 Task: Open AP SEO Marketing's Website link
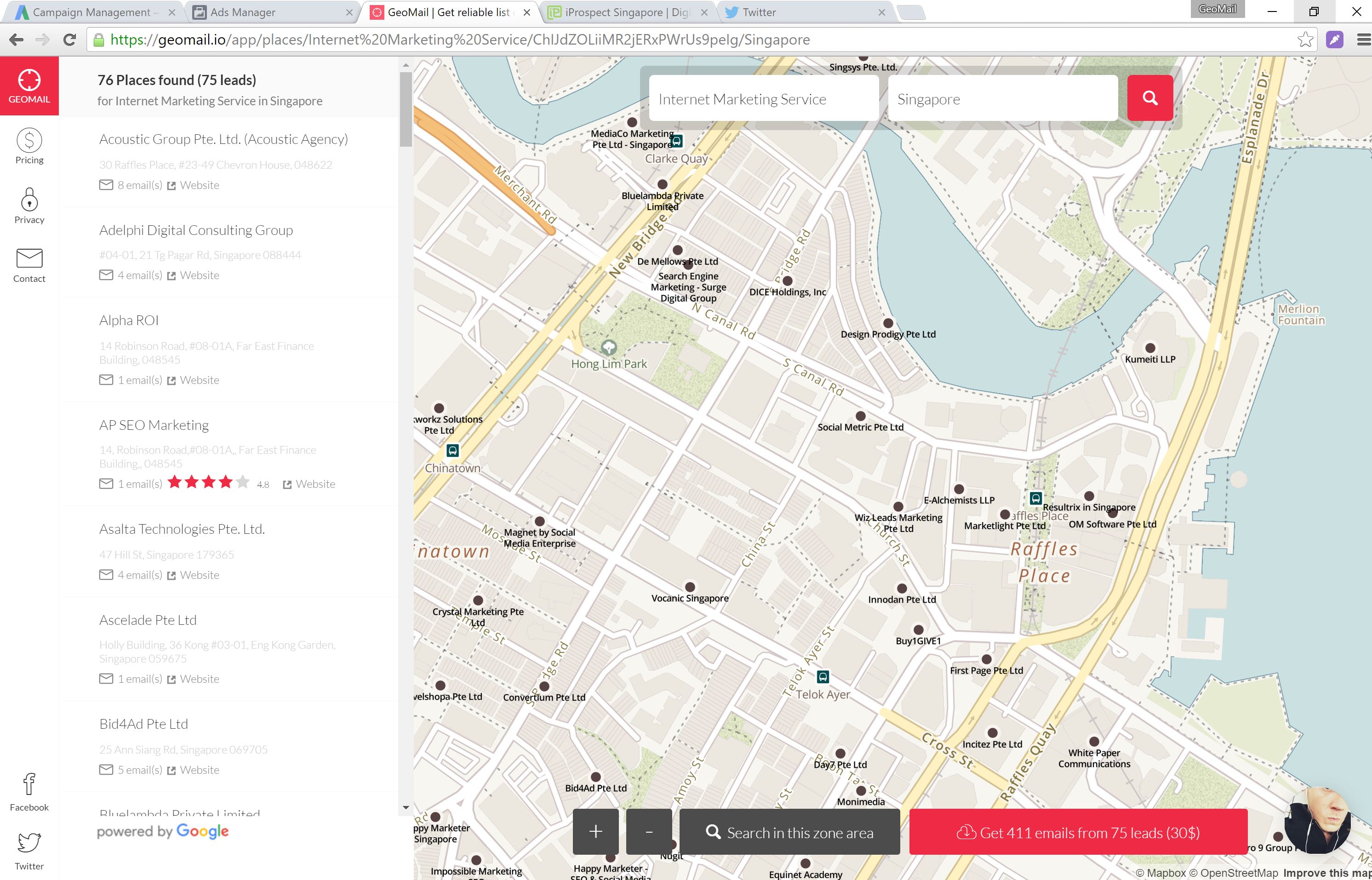pyautogui.click(x=309, y=484)
